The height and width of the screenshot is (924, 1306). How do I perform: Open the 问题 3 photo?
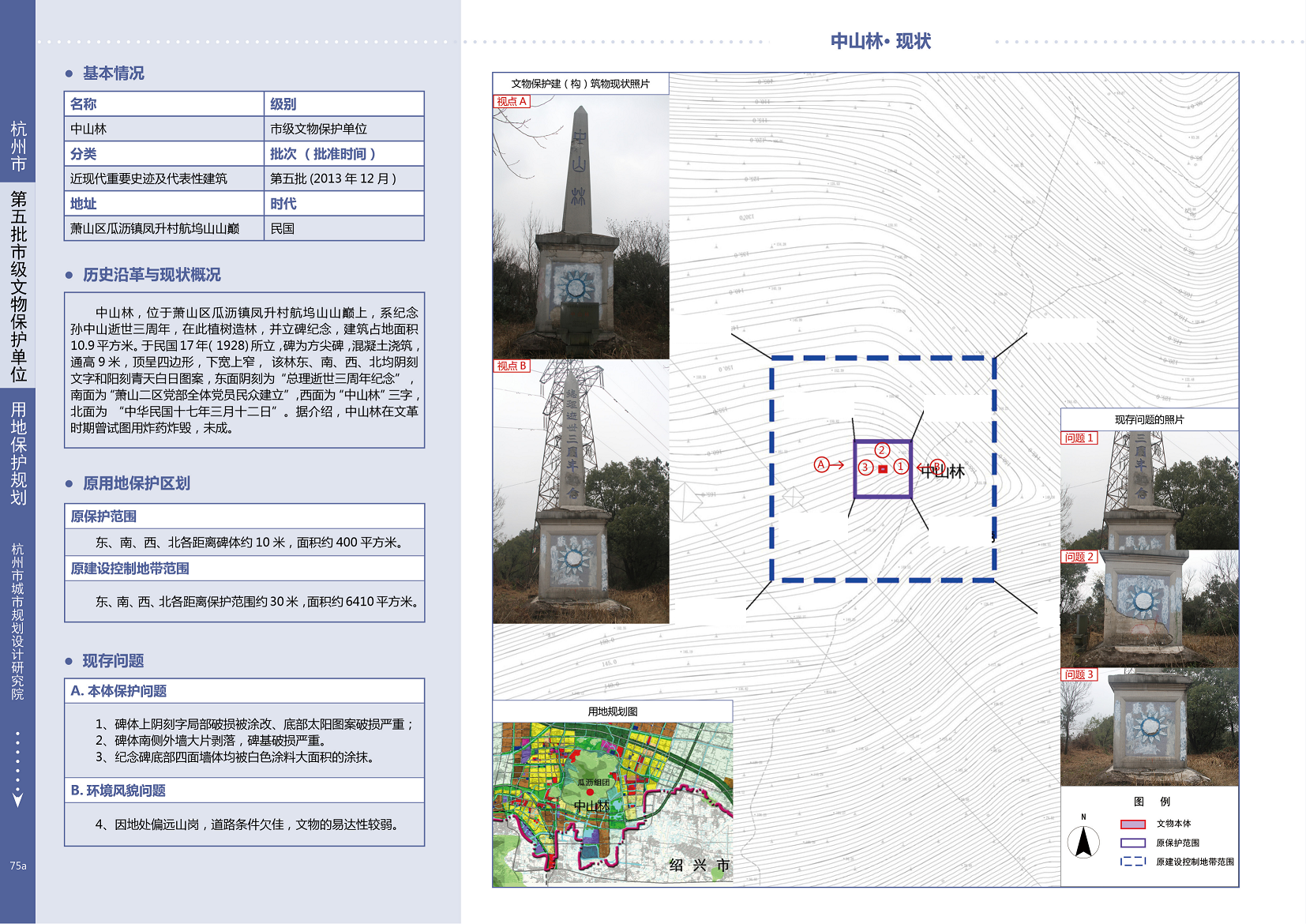coord(1149,727)
